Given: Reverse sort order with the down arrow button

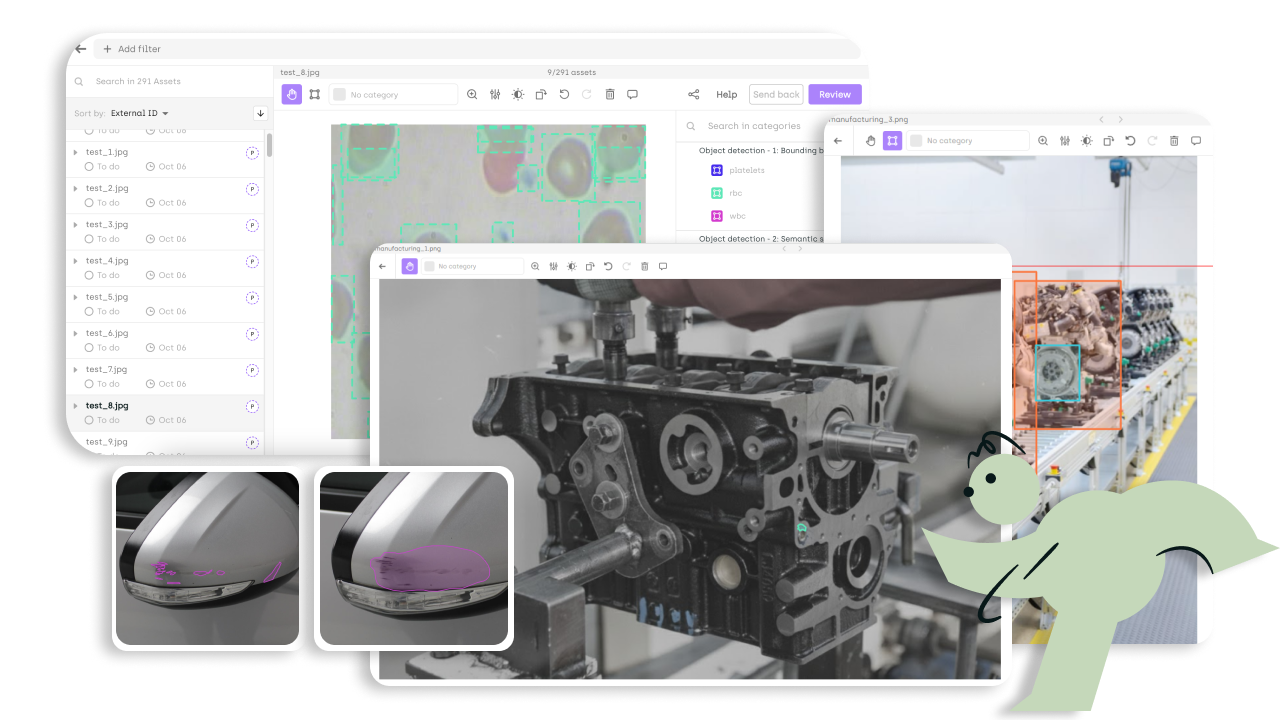Looking at the screenshot, I should (260, 113).
